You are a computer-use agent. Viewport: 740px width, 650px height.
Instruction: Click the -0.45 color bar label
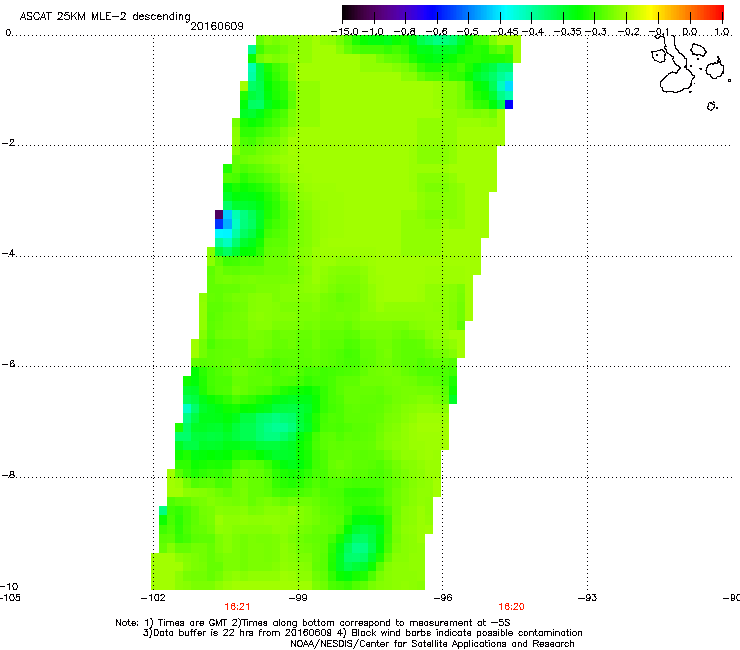(x=504, y=32)
